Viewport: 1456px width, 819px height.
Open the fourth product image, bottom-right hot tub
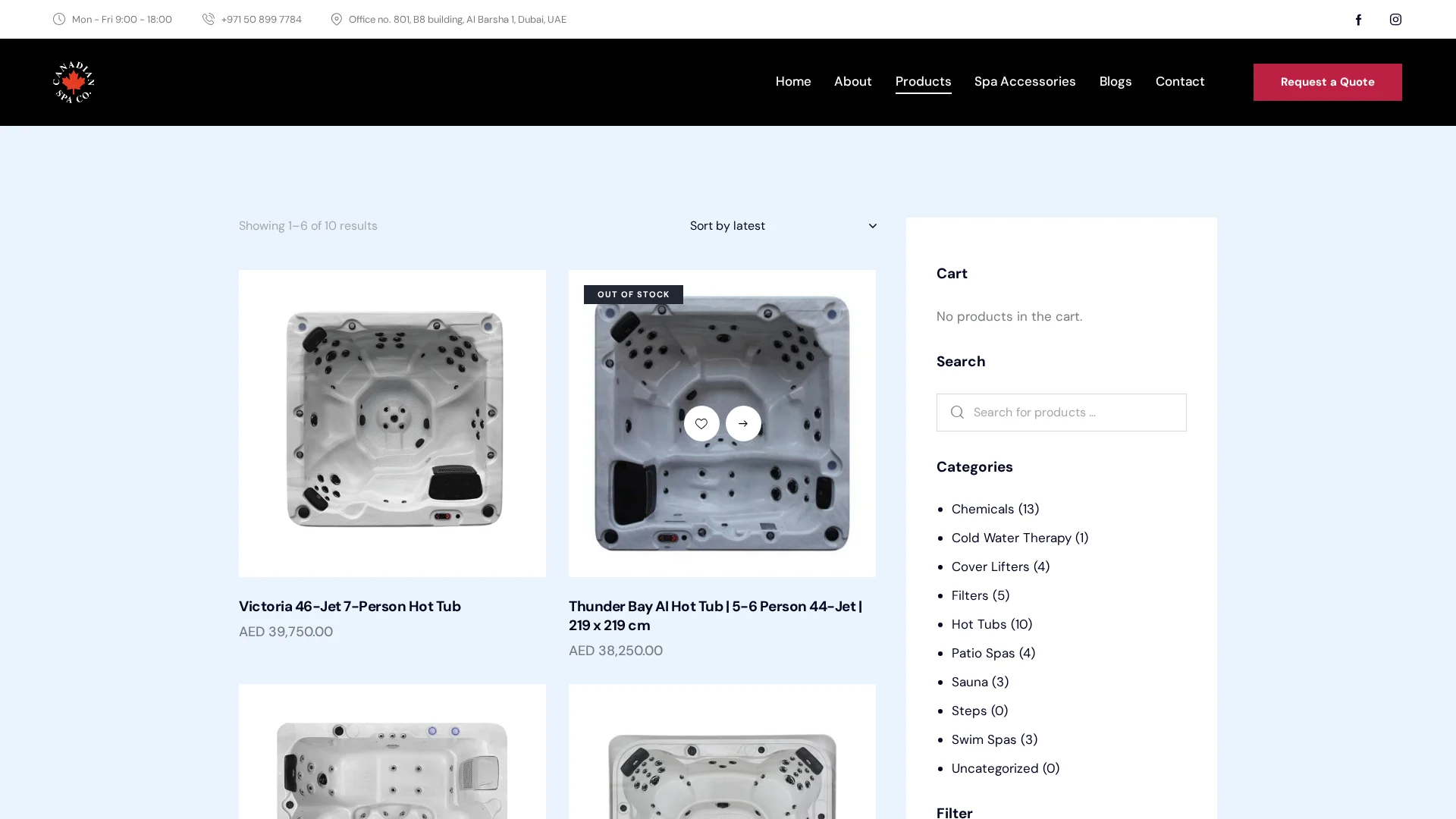pyautogui.click(x=722, y=752)
